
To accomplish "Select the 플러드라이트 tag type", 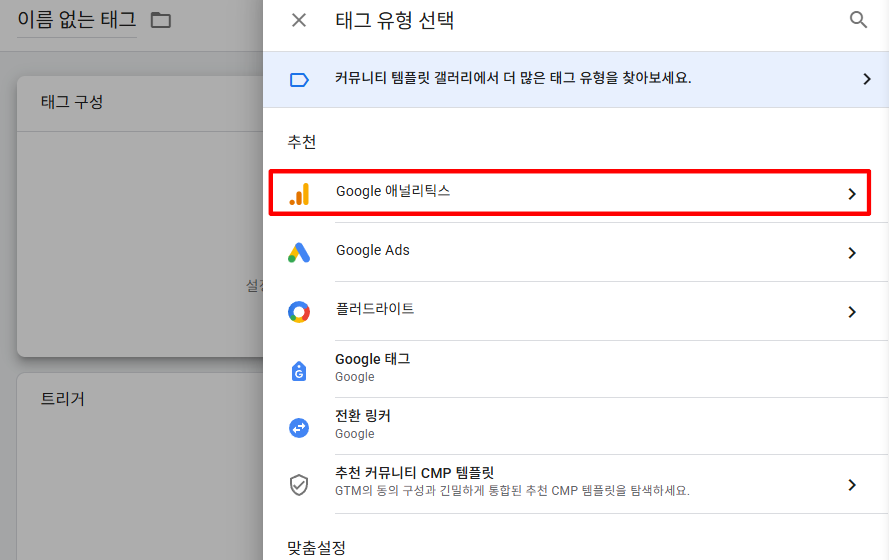I will click(575, 311).
